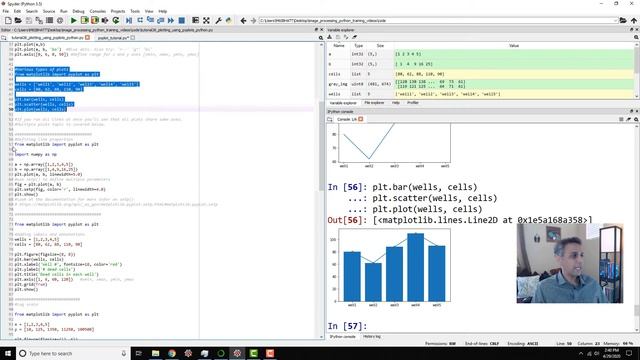Run current cell toolbar icon
Screen dimensions: 640x360
[84, 20]
